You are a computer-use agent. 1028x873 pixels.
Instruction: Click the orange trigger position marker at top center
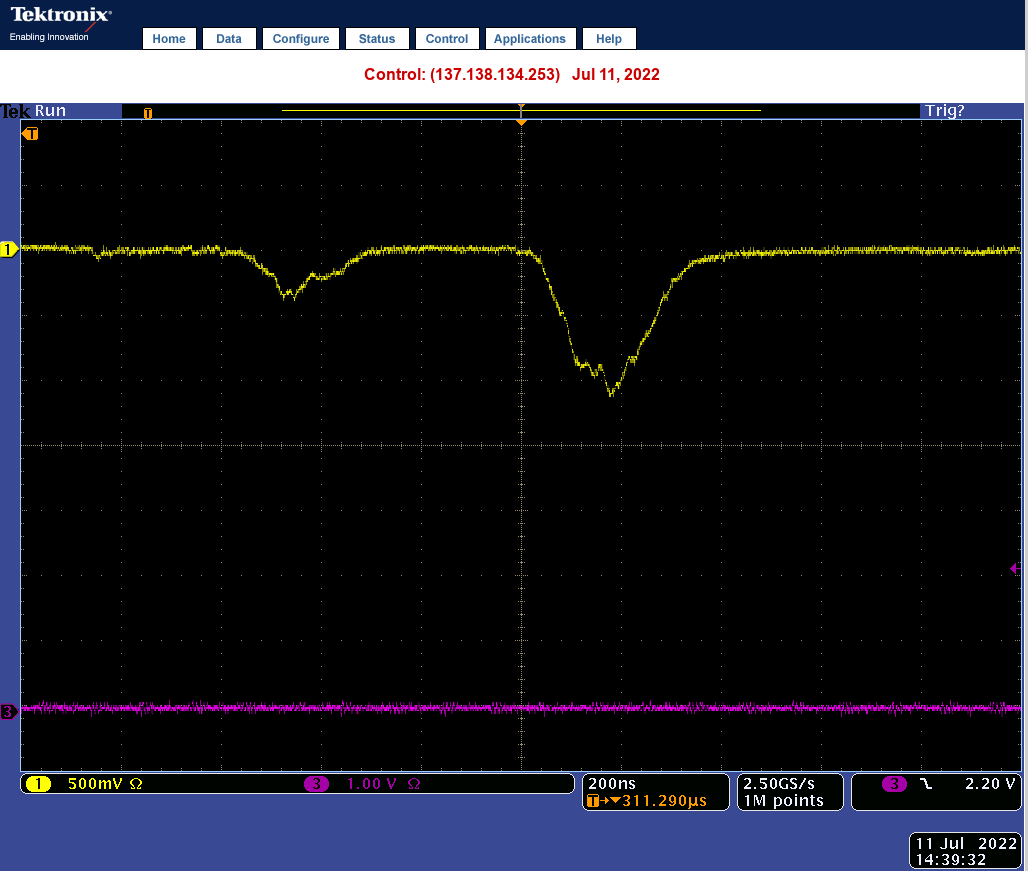click(x=520, y=119)
